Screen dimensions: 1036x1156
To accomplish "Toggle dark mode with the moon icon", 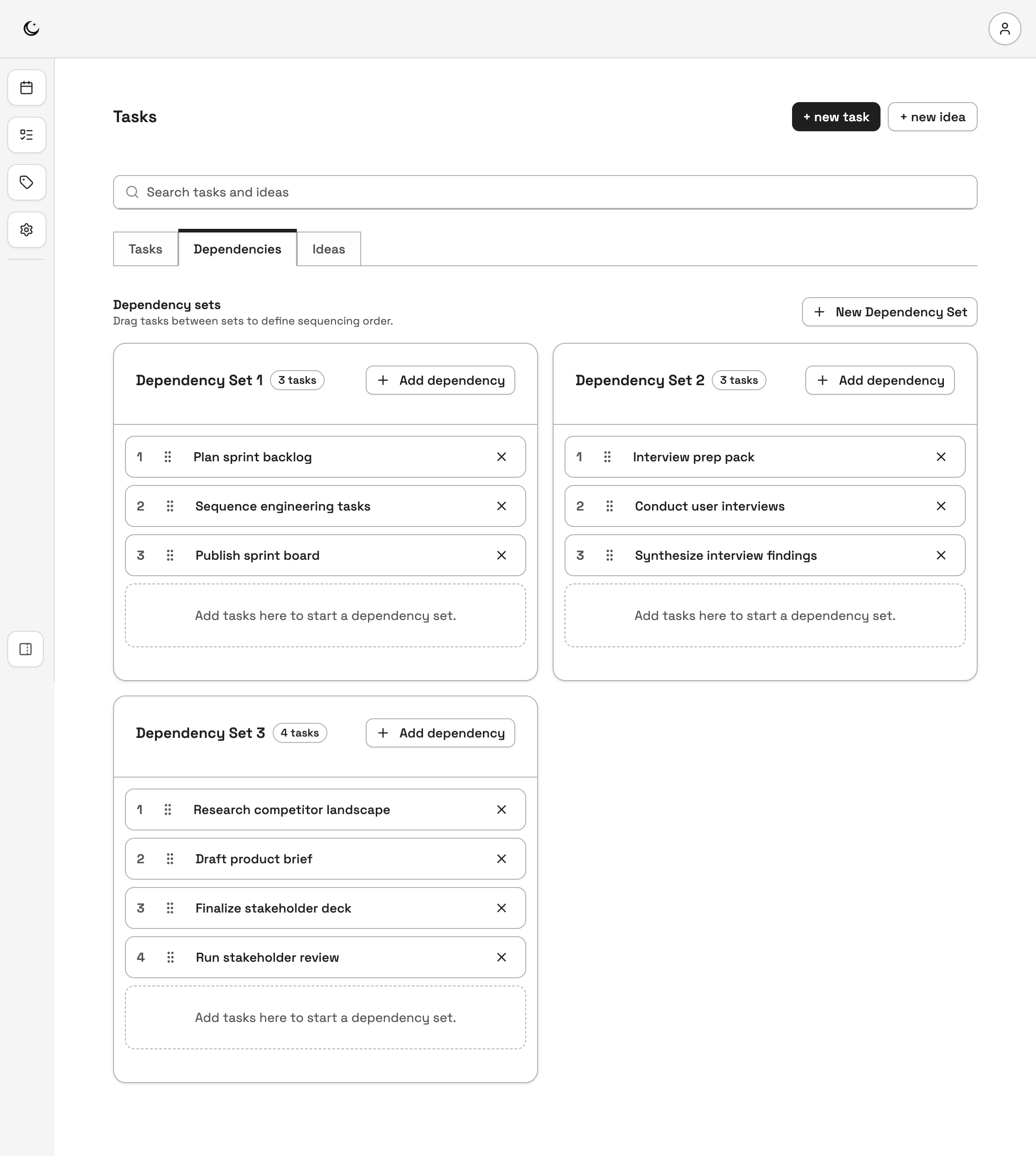I will (x=31, y=28).
